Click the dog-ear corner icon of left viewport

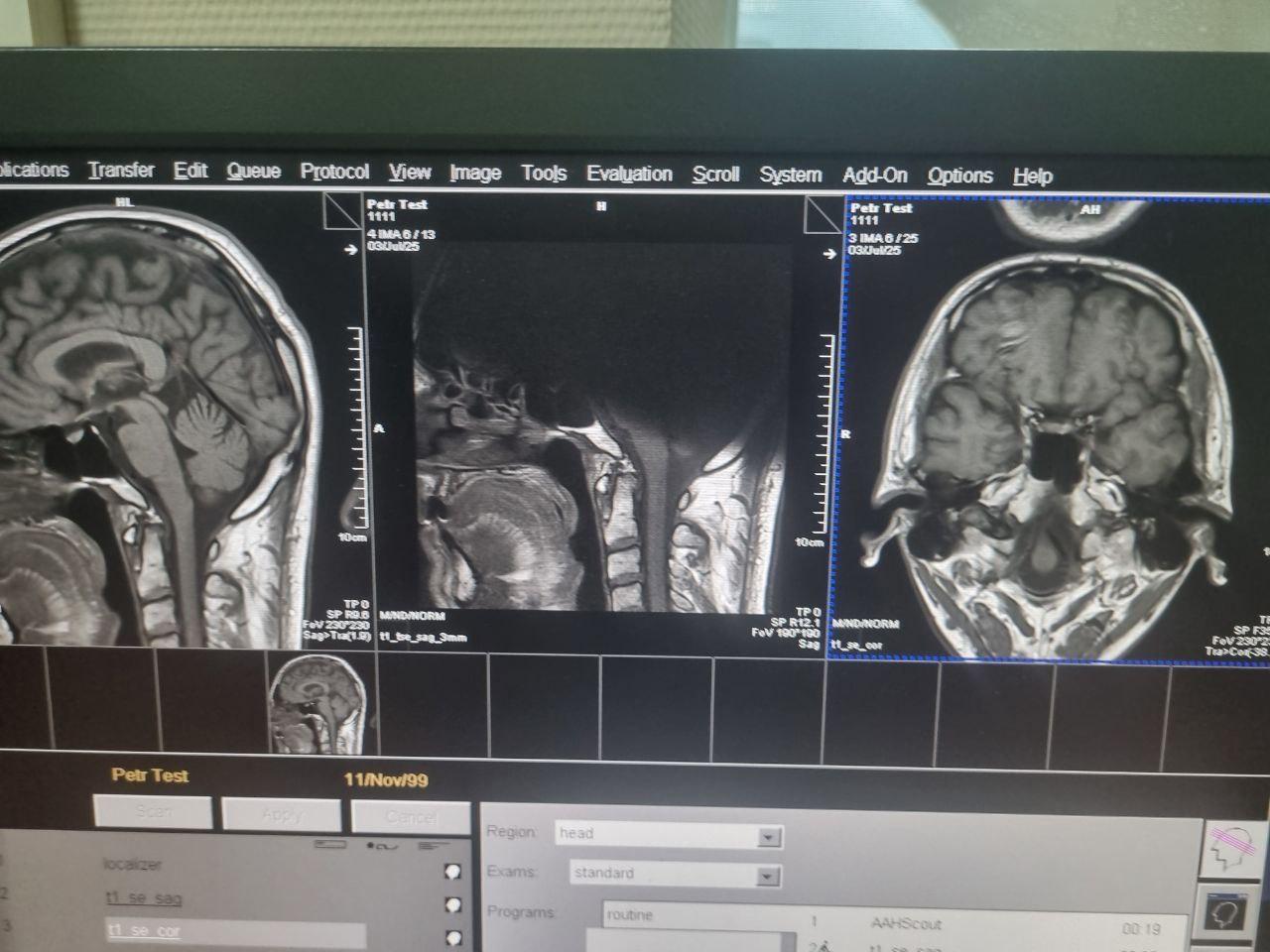[340, 211]
